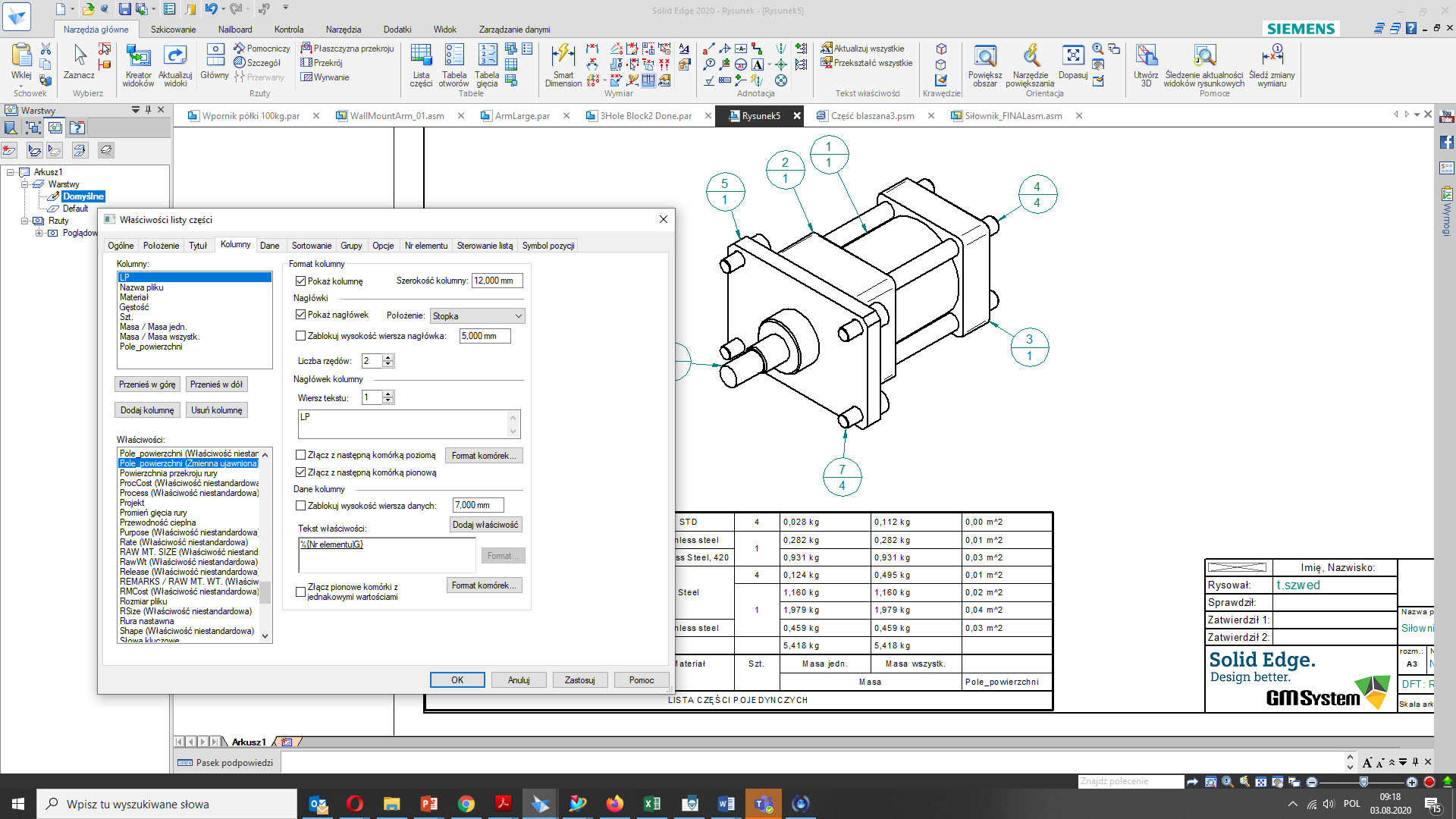Viewport: 1456px width, 819px height.
Task: Click Przenieś w górę button
Action: pos(147,384)
